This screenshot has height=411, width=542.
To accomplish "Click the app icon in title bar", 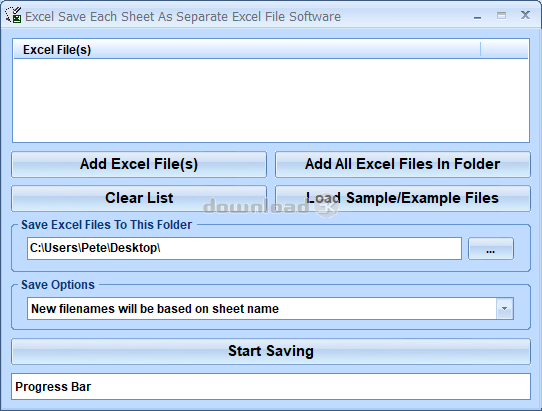I will (13, 15).
